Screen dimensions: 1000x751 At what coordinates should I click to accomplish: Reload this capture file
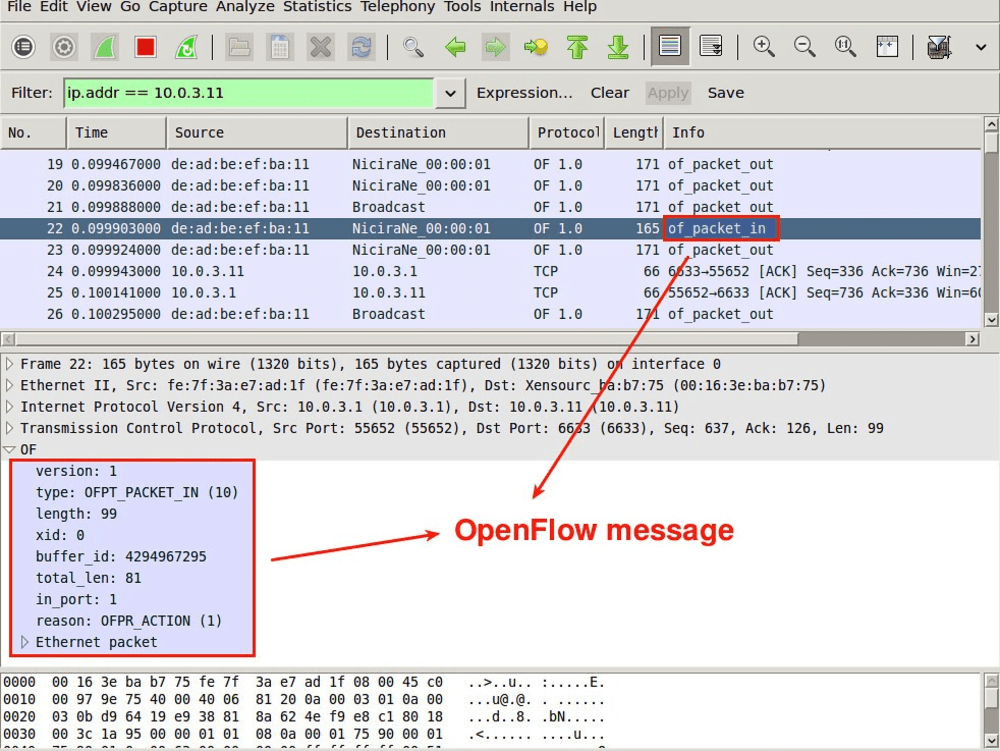361,46
